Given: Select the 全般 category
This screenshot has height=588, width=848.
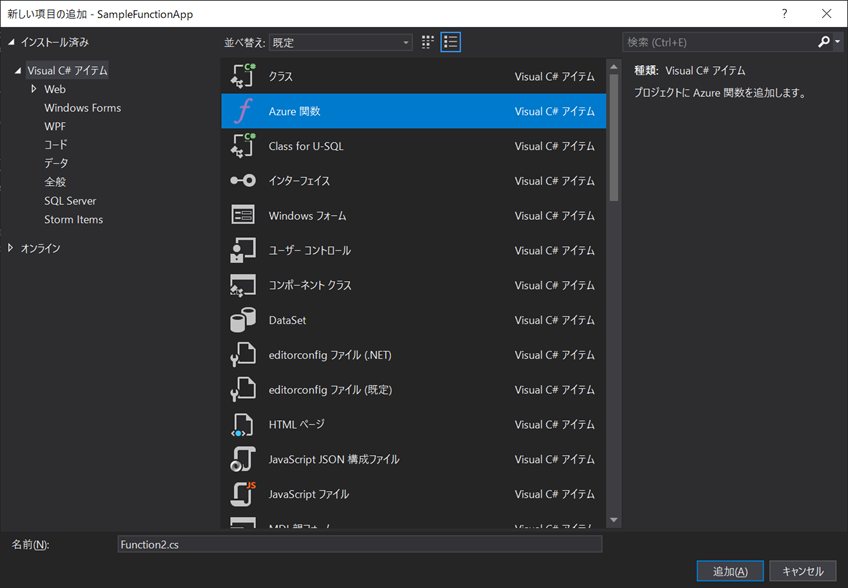Looking at the screenshot, I should click(55, 182).
